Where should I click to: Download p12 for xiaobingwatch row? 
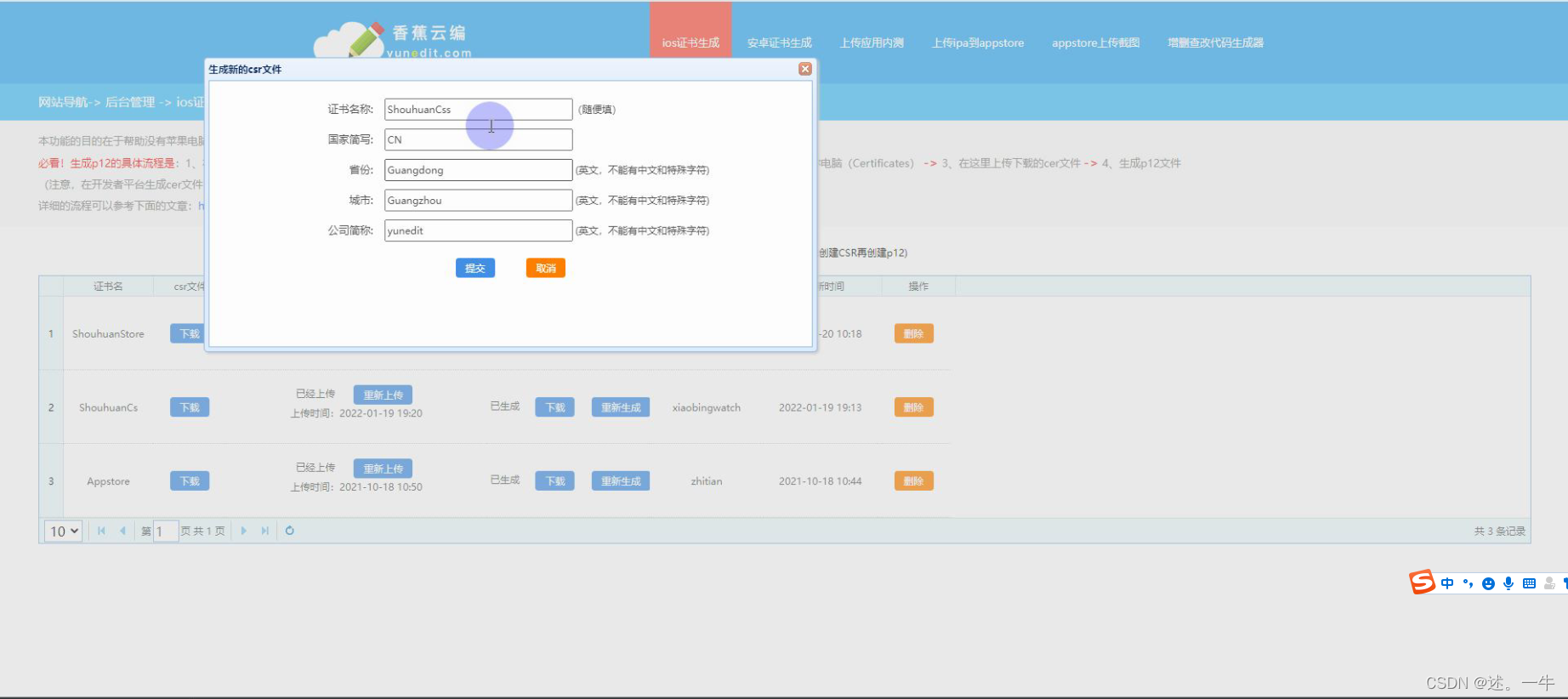pos(554,407)
